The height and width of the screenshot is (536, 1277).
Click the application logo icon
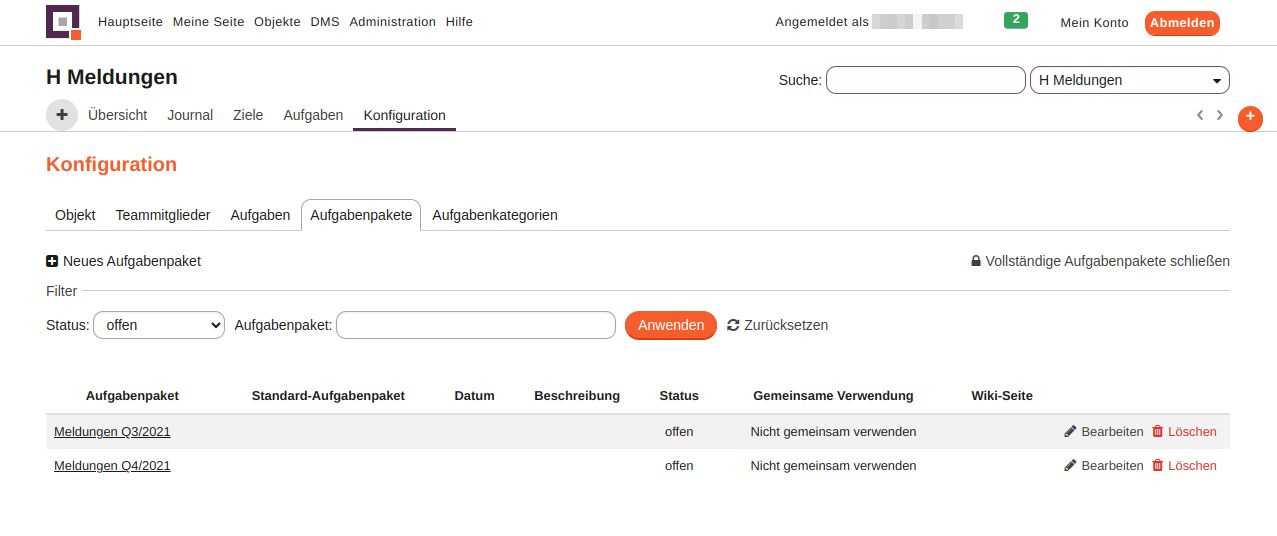63,22
